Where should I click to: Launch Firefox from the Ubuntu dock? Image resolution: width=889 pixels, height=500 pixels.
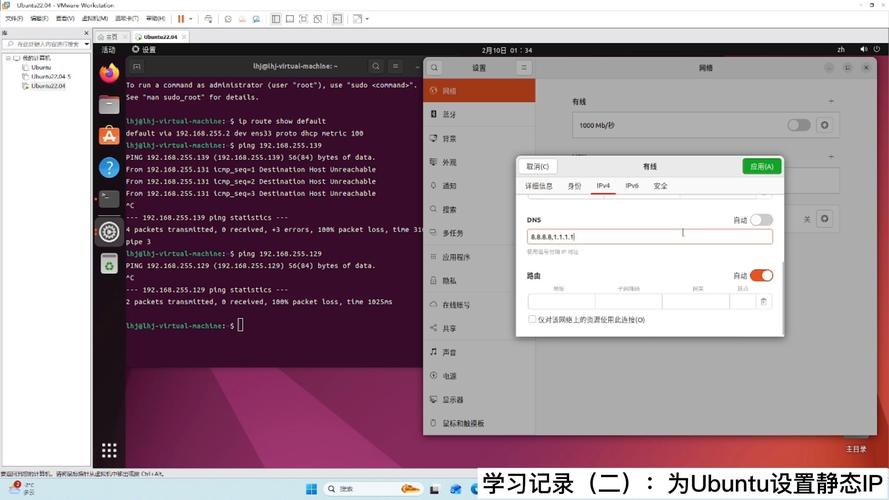tap(109, 73)
